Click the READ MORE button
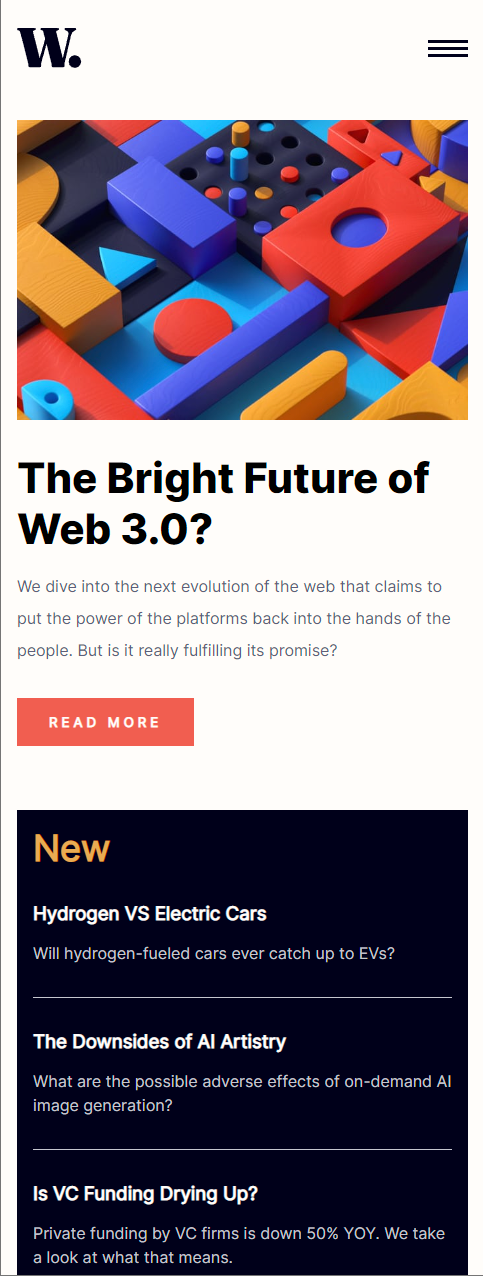 click(x=105, y=722)
